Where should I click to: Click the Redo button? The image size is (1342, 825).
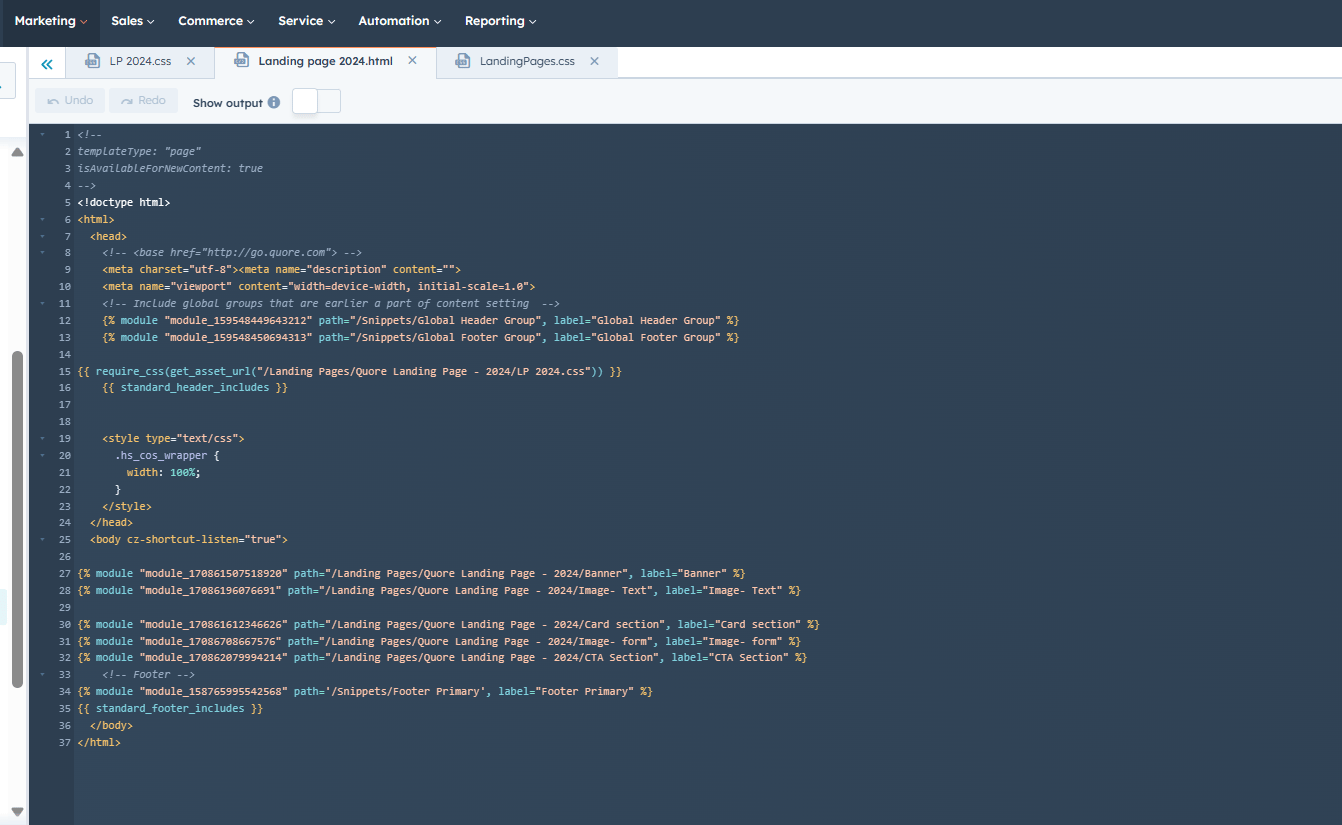pyautogui.click(x=143, y=100)
